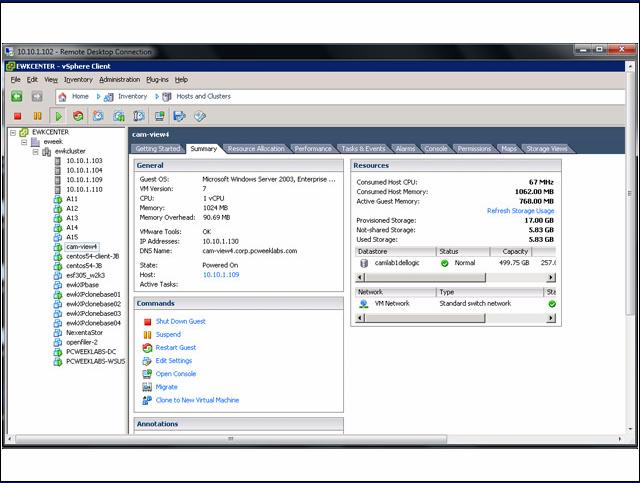This screenshot has height=483, width=640.
Task: Click the red Power Off toolbar icon
Action: pyautogui.click(x=17, y=116)
